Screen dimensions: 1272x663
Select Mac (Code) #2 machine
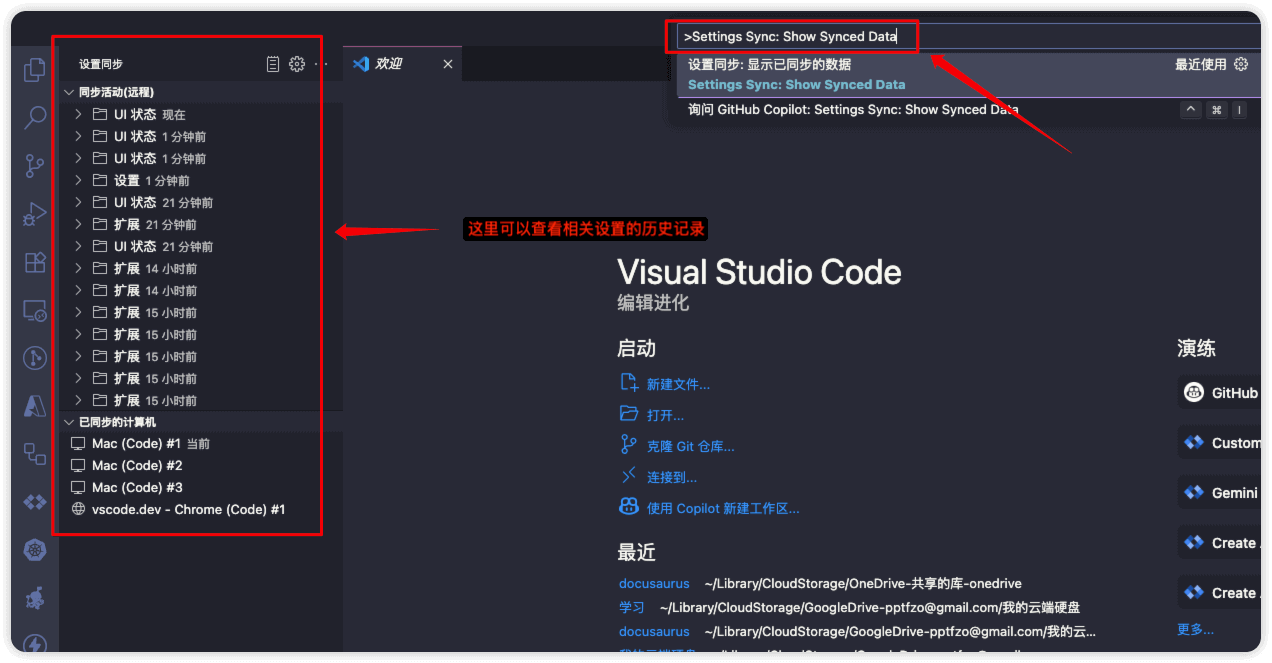coord(201,465)
